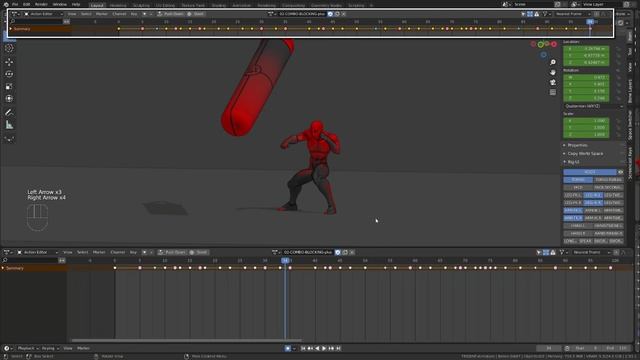Open the Keying menu in timeline footer

tap(50, 349)
